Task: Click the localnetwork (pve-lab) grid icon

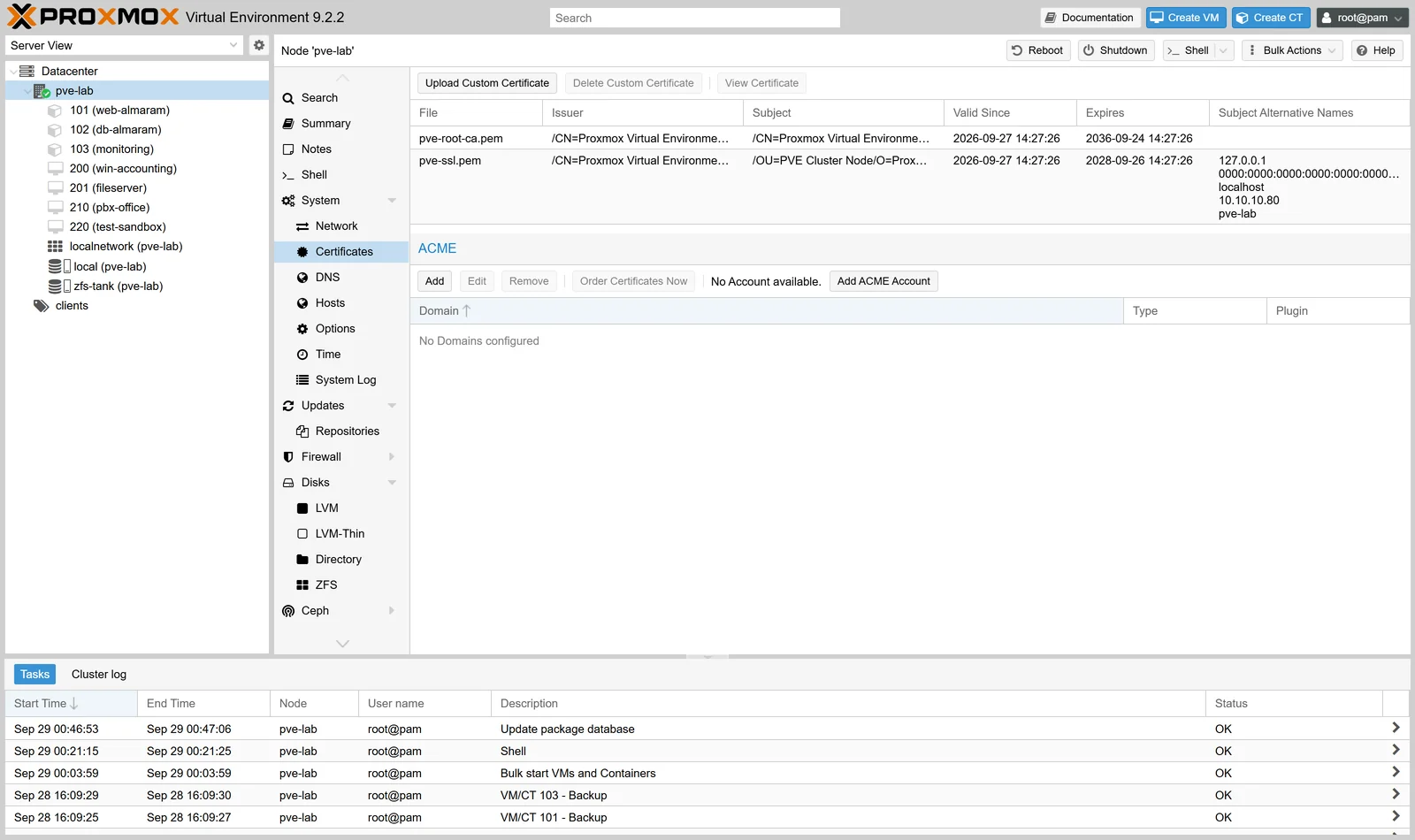Action: 55,247
